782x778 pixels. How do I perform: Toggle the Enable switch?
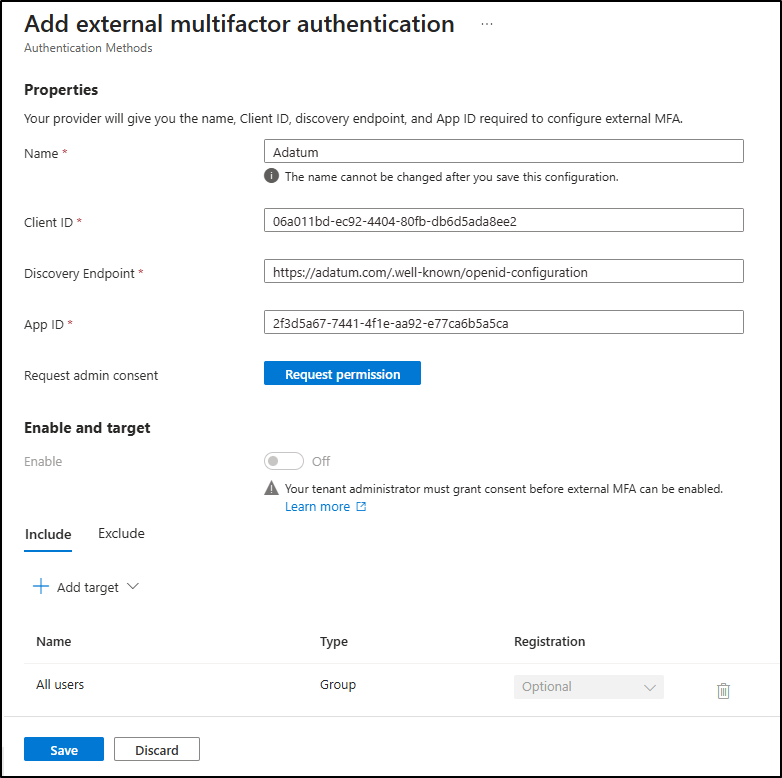coord(284,461)
